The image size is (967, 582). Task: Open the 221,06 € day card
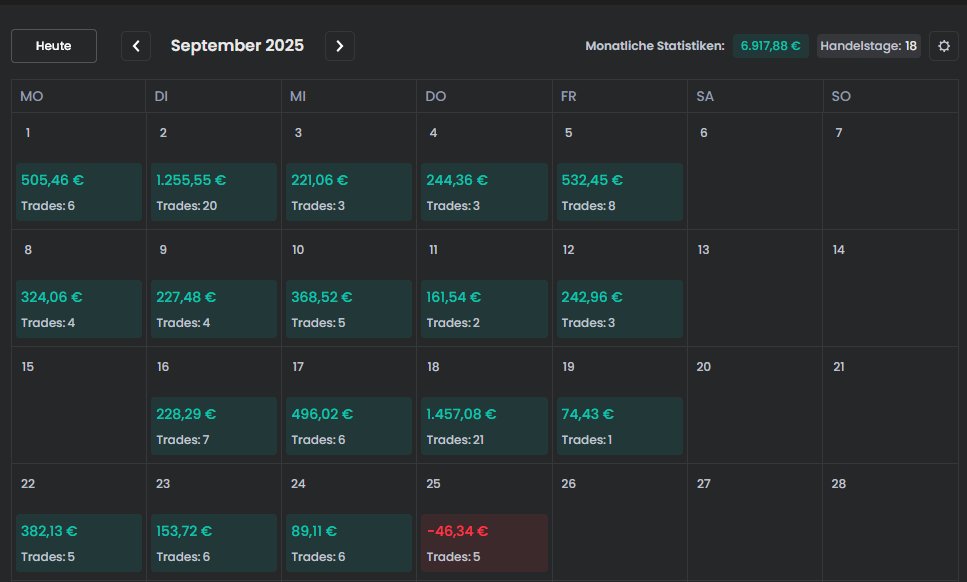pyautogui.click(x=349, y=192)
